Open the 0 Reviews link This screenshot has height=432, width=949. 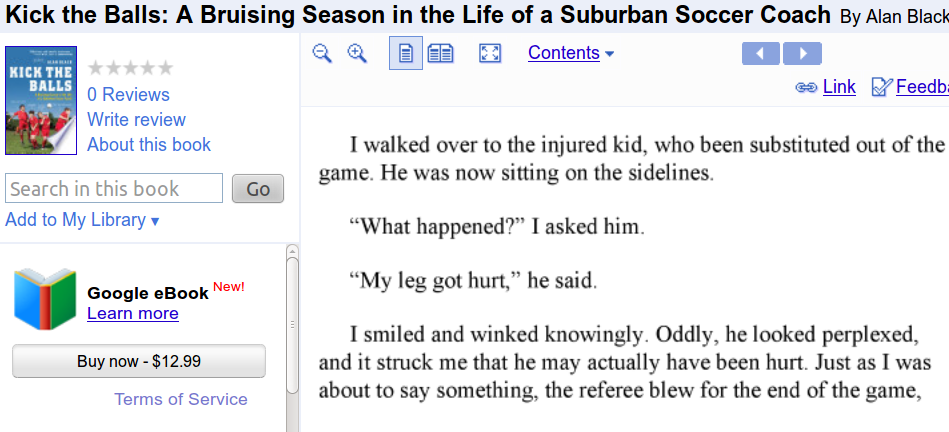[x=128, y=95]
